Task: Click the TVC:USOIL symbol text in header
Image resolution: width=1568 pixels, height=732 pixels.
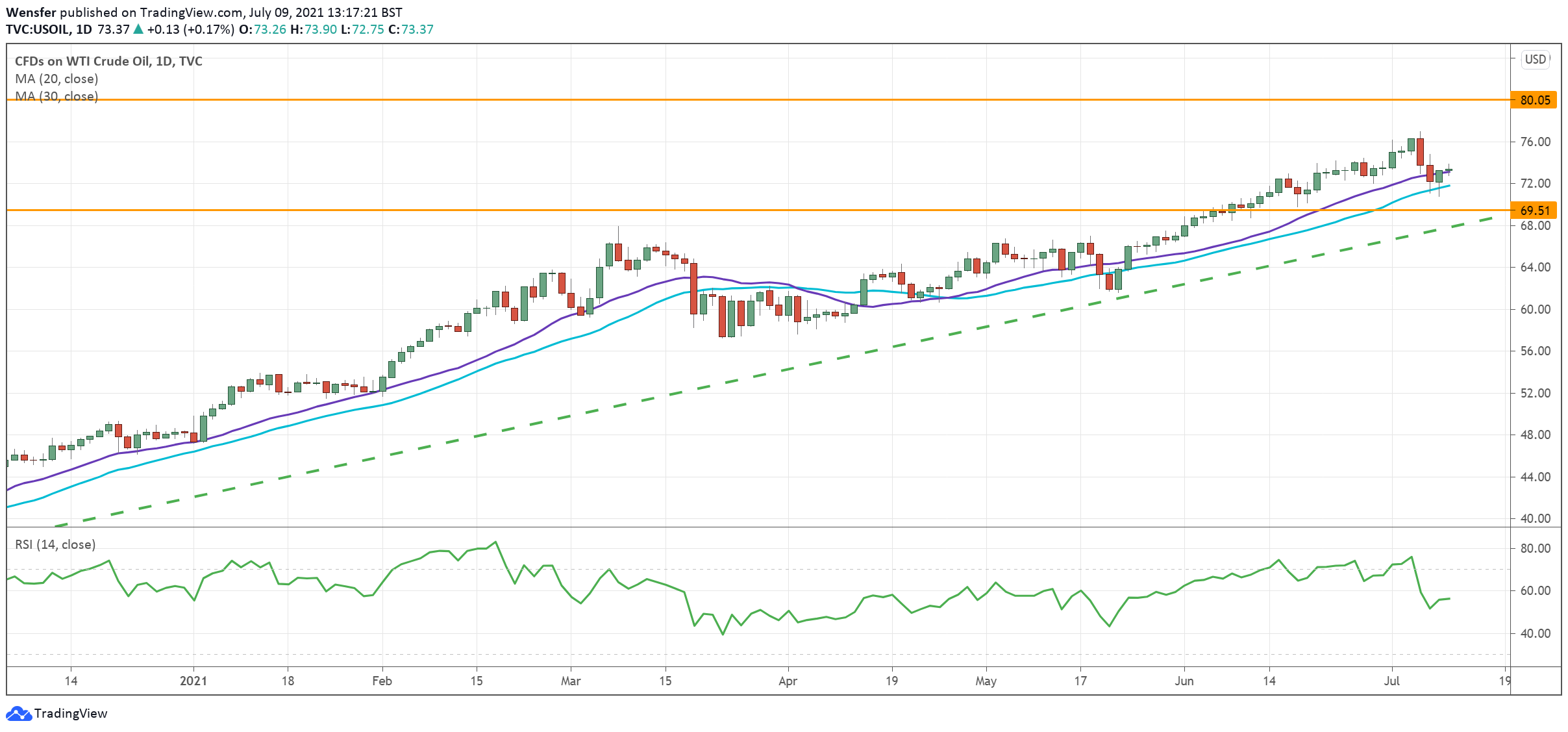Action: coord(38,29)
